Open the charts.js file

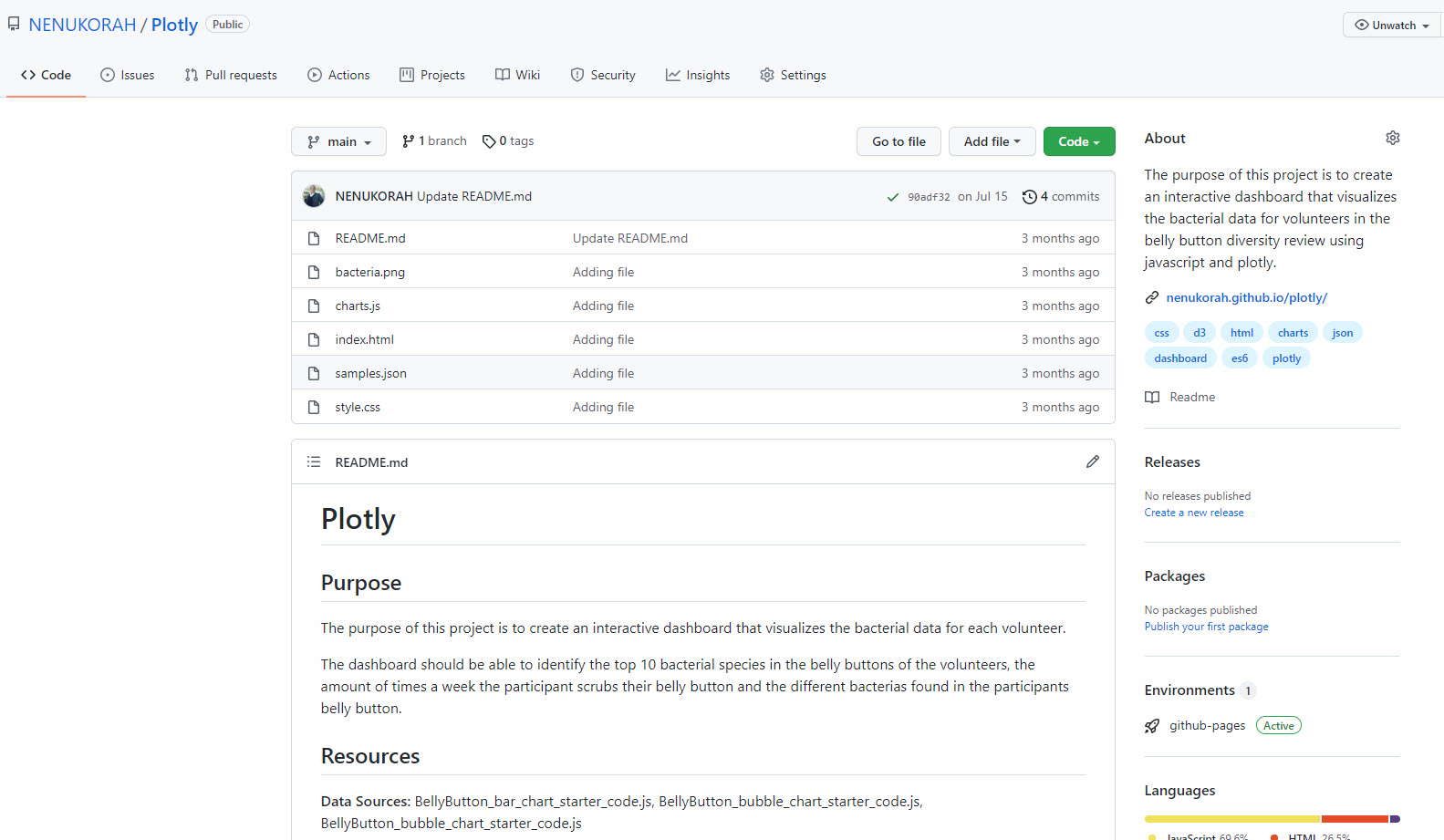click(358, 306)
